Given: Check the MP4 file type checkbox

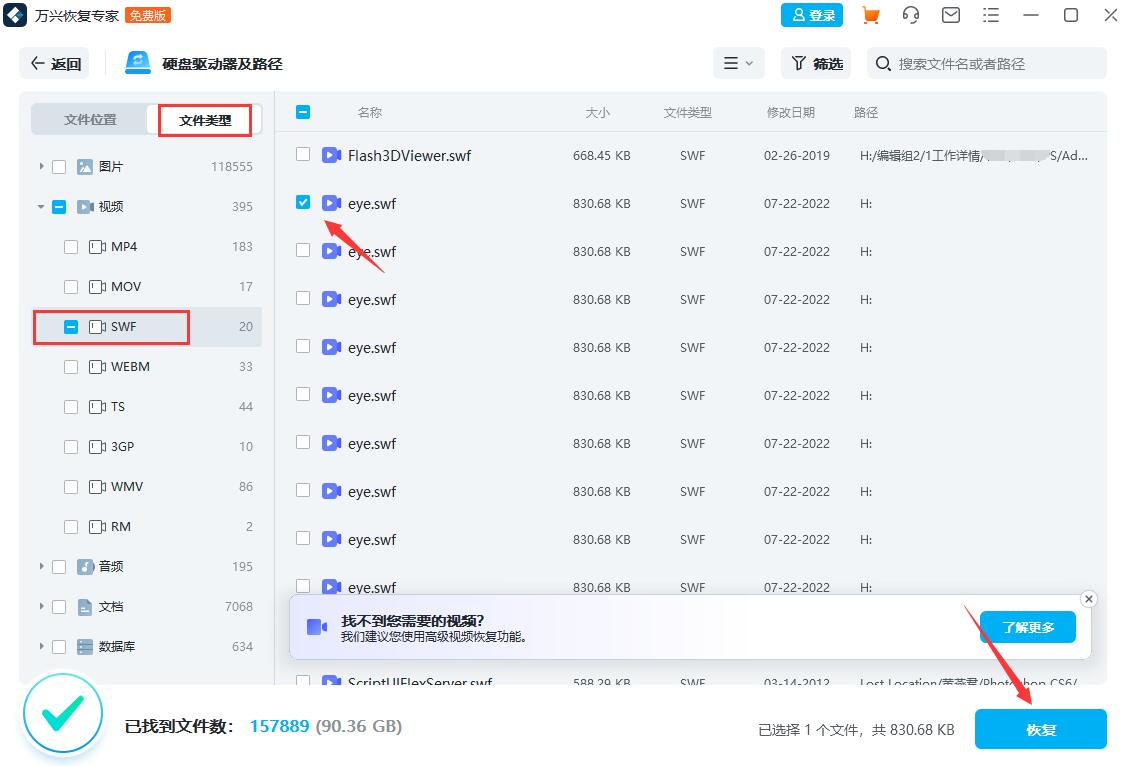Looking at the screenshot, I should 71,246.
